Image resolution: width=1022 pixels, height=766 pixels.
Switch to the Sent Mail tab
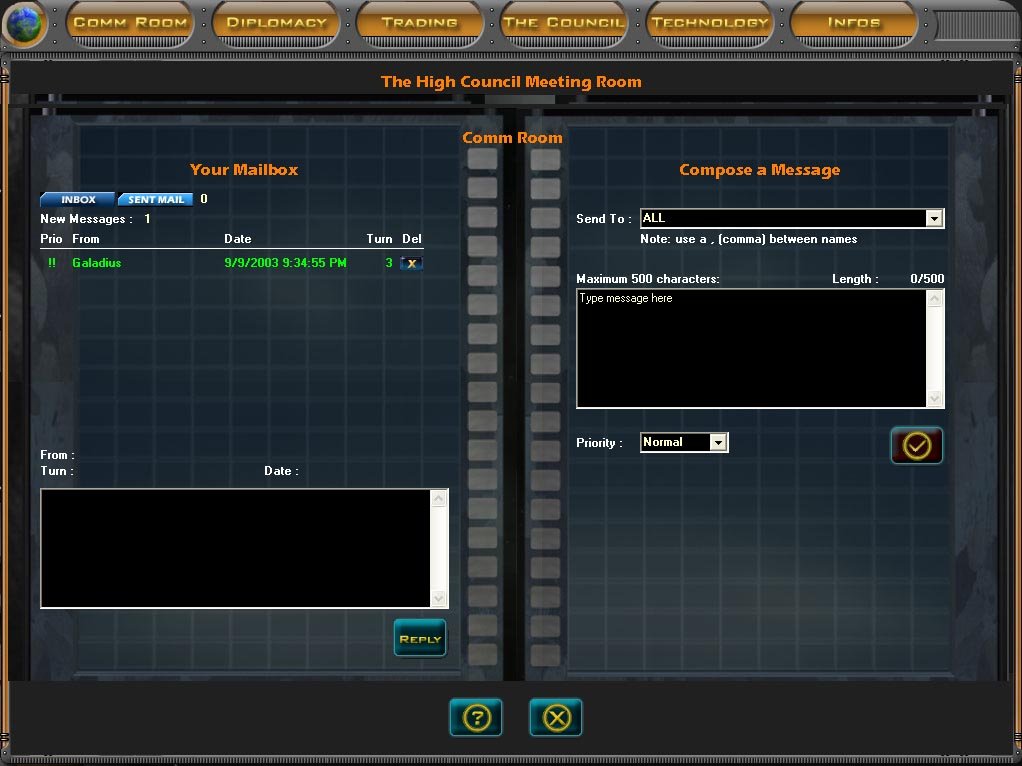(156, 200)
